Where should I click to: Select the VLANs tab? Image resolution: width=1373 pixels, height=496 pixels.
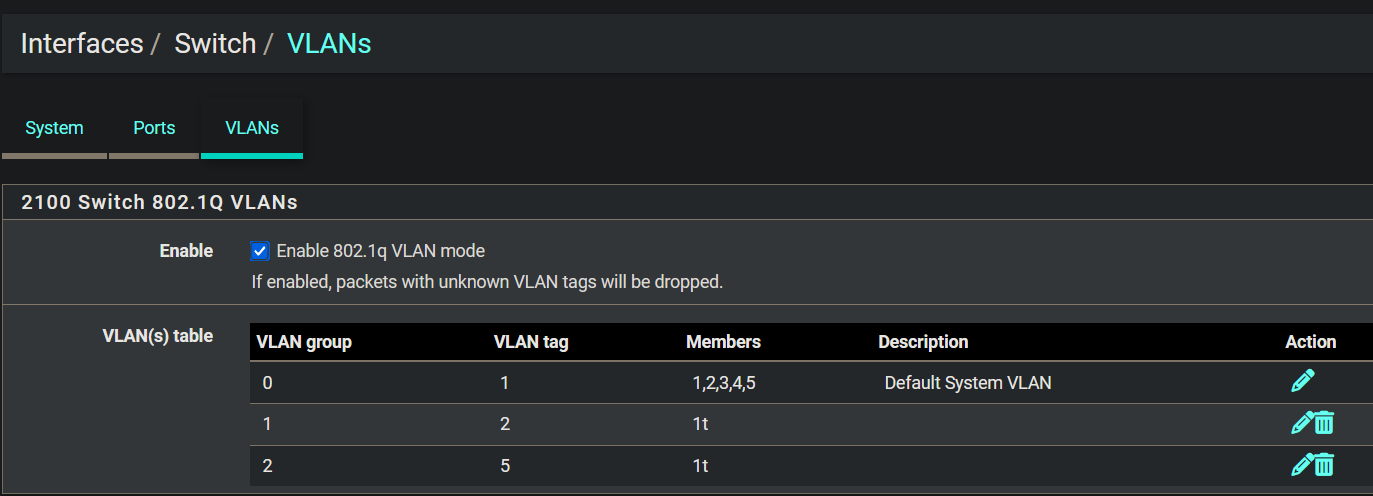click(252, 128)
